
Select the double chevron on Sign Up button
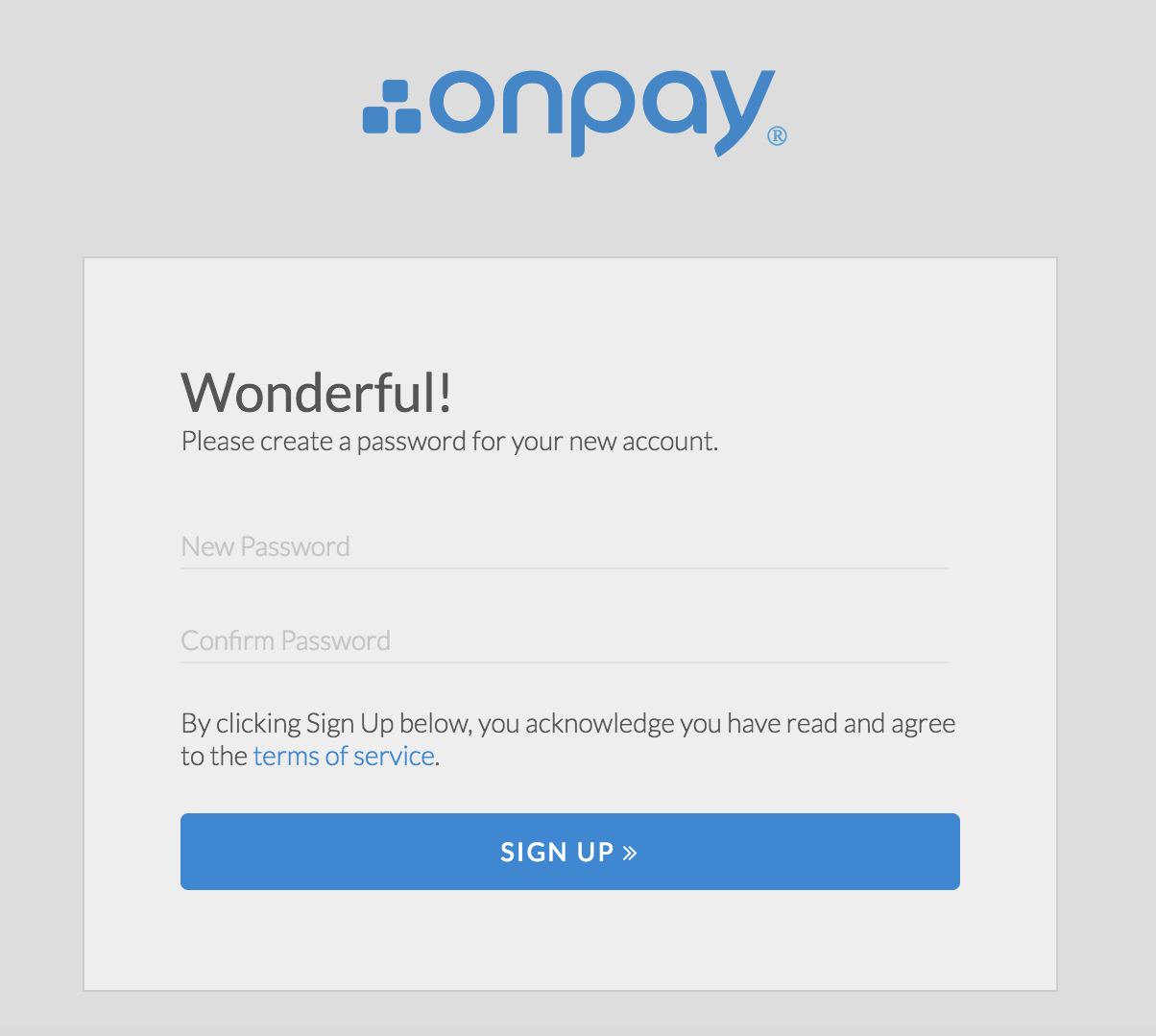click(630, 852)
